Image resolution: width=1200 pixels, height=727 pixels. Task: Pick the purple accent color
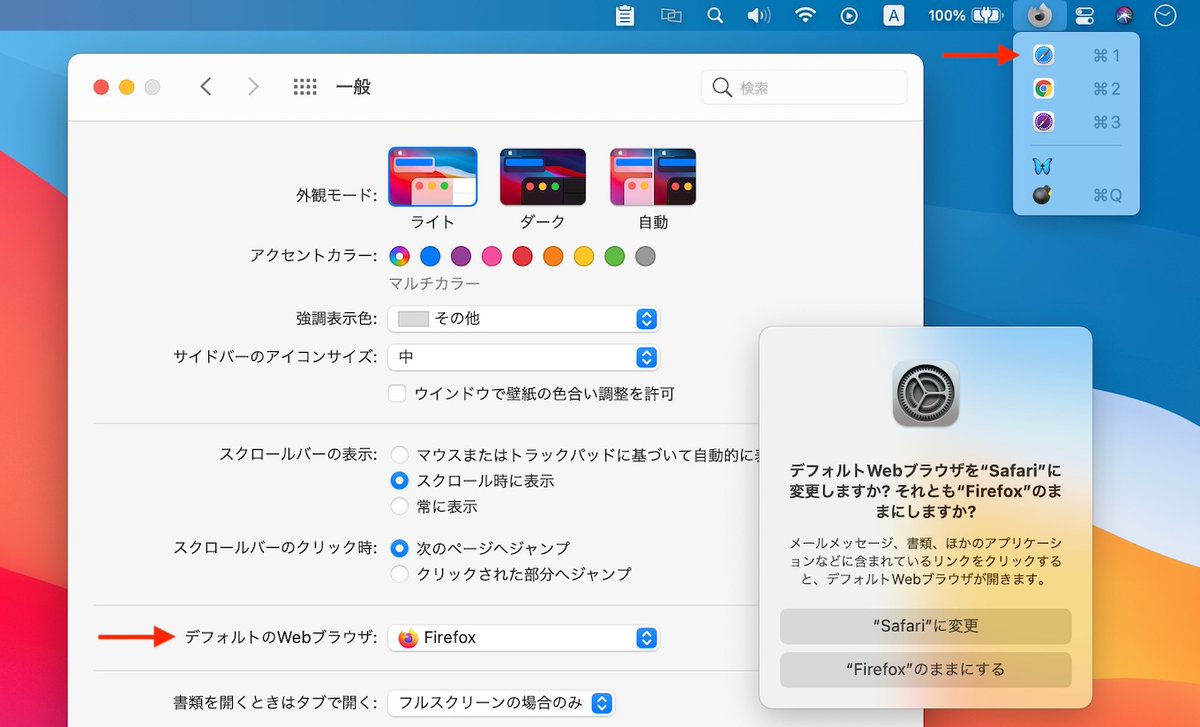[x=461, y=256]
